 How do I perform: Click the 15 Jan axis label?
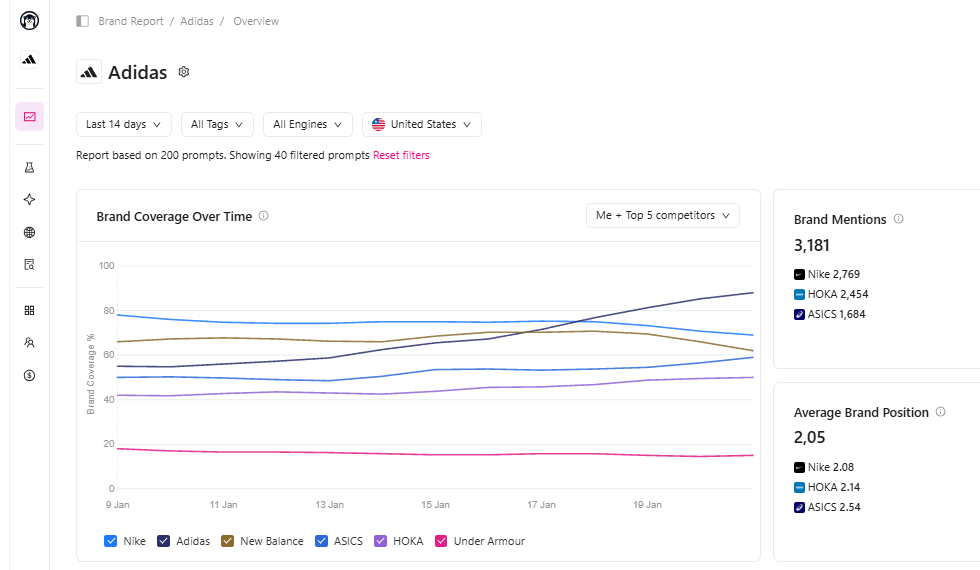click(435, 505)
